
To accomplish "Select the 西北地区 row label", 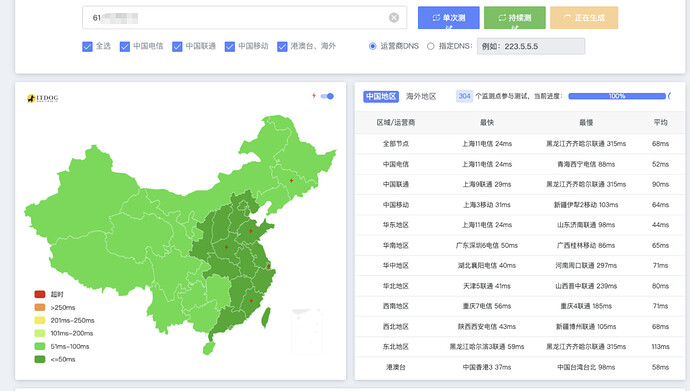I will pos(396,326).
